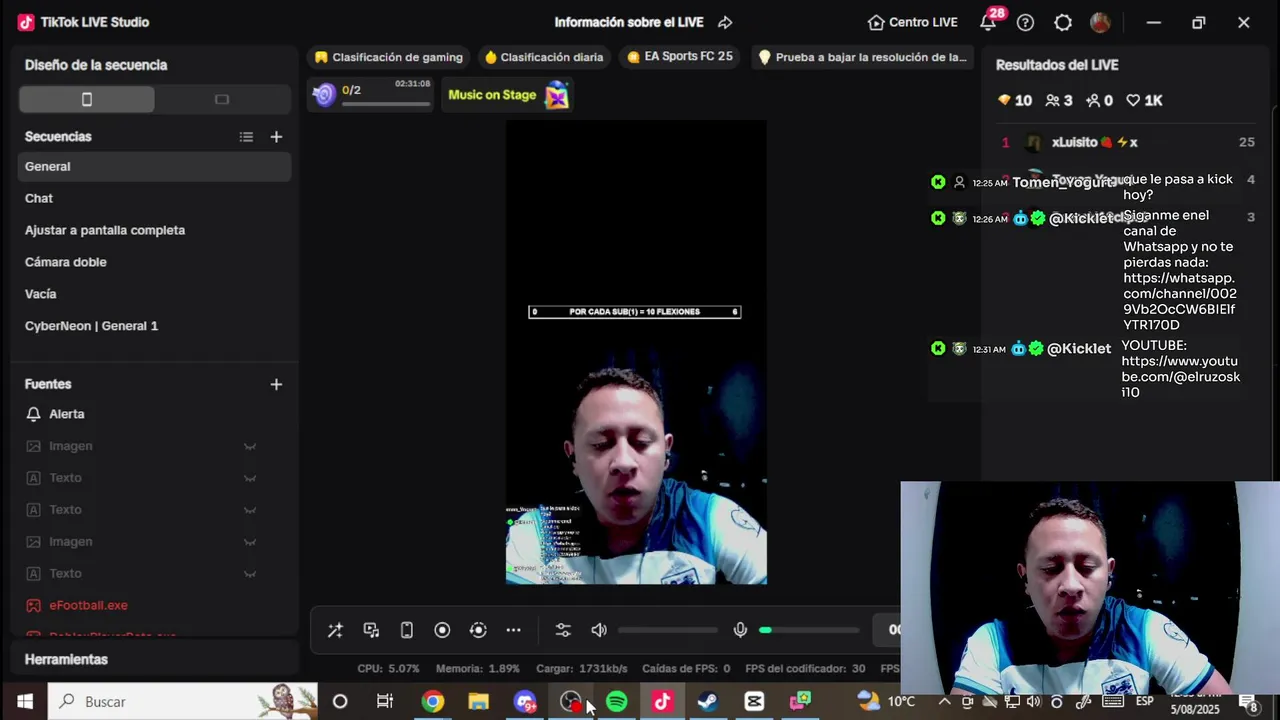
Task: Open the Clasificación de gaming tab
Action: tap(389, 57)
